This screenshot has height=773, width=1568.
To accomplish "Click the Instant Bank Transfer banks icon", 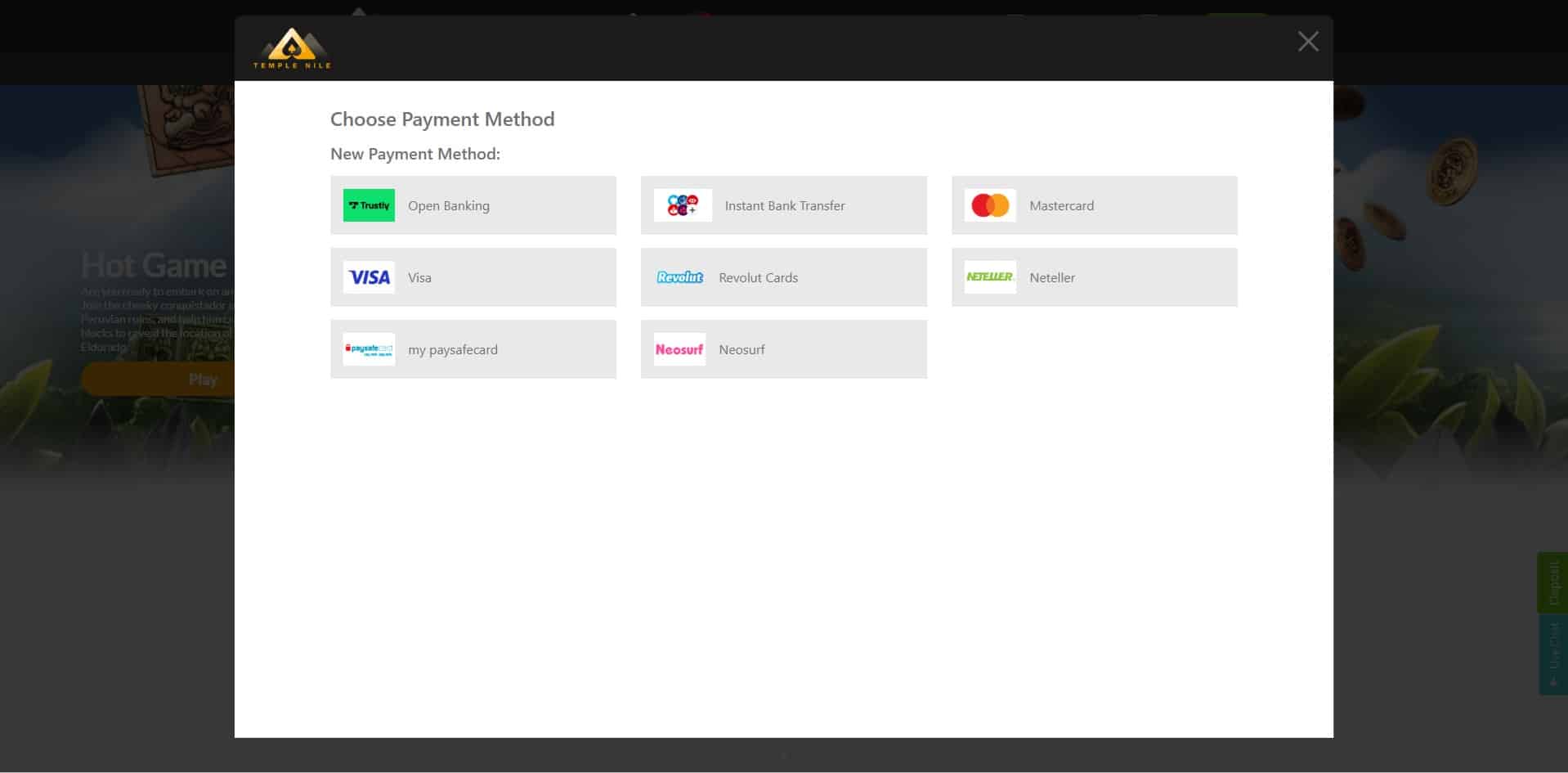I will click(683, 205).
